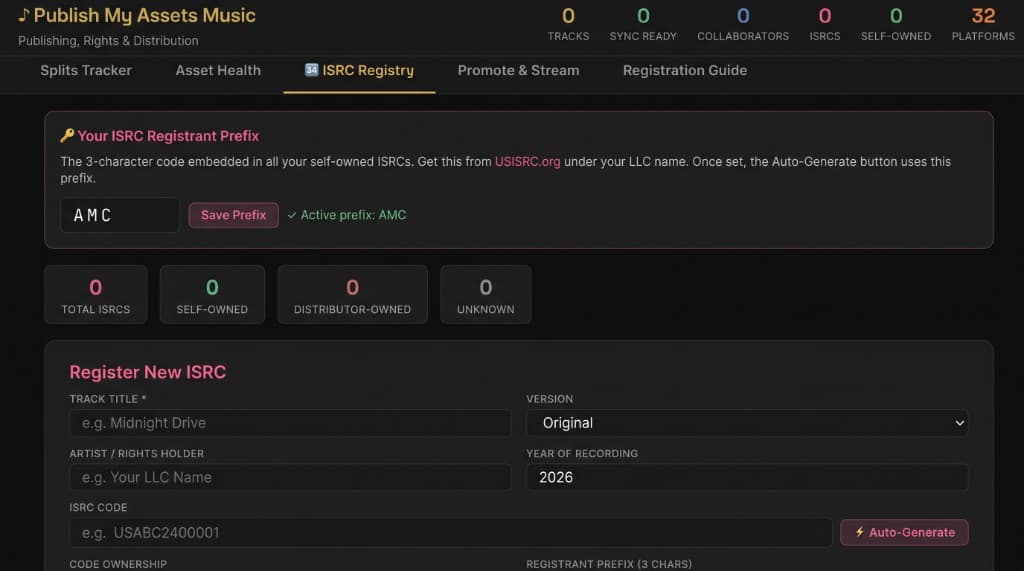Viewport: 1024px width, 571px height.
Task: Click the Collaborators counter in header
Action: 743,24
